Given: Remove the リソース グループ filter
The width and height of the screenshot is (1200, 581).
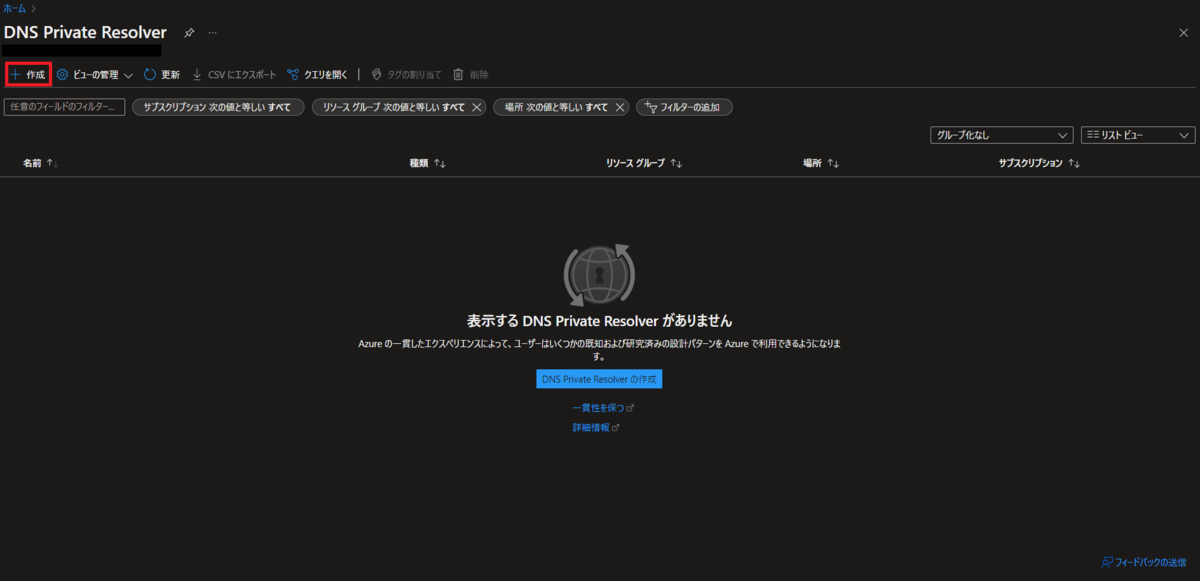Looking at the screenshot, I should pos(476,107).
